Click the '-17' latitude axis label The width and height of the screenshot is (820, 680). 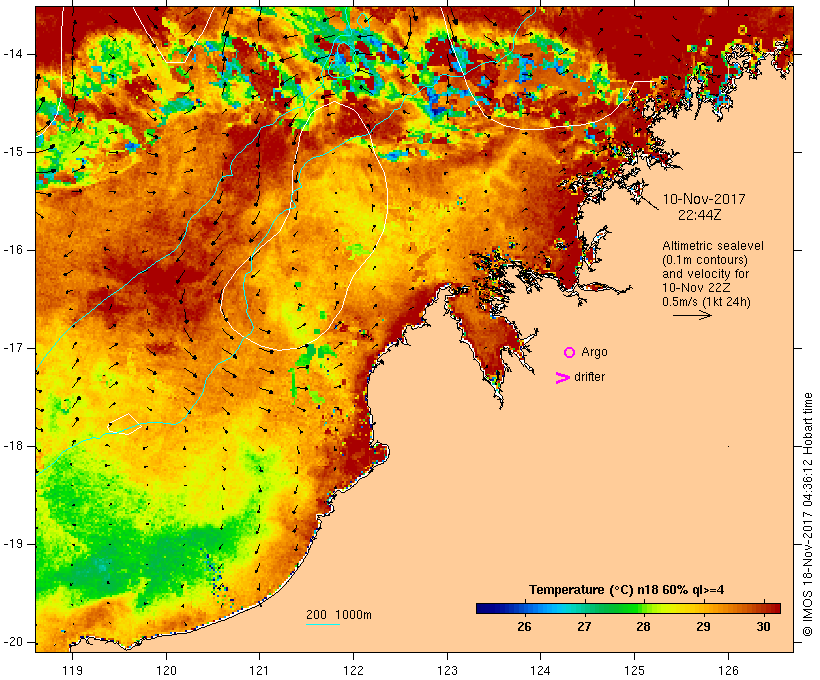click(13, 348)
